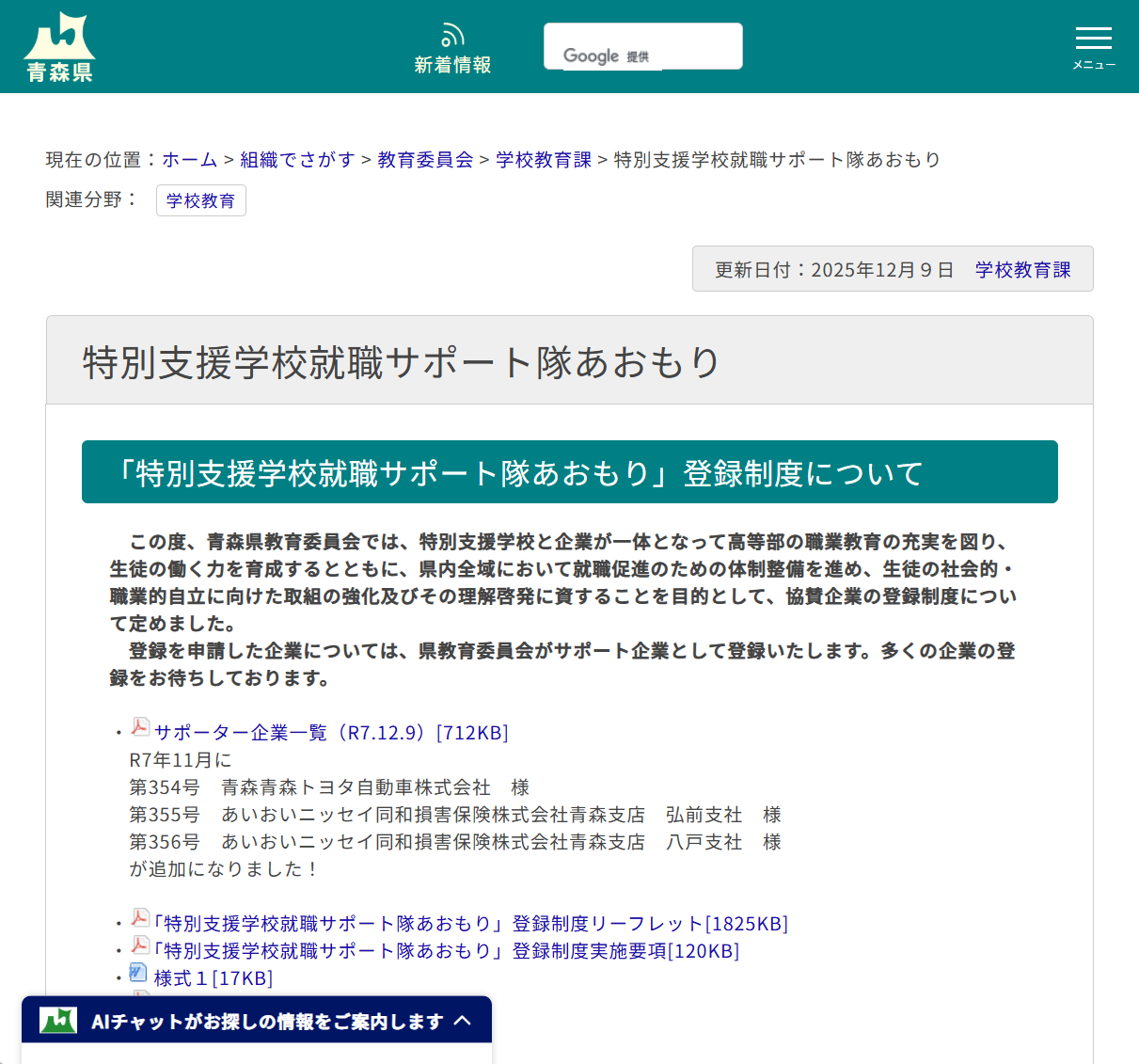
Task: Open the メニュー hamburger icon
Action: click(x=1093, y=40)
